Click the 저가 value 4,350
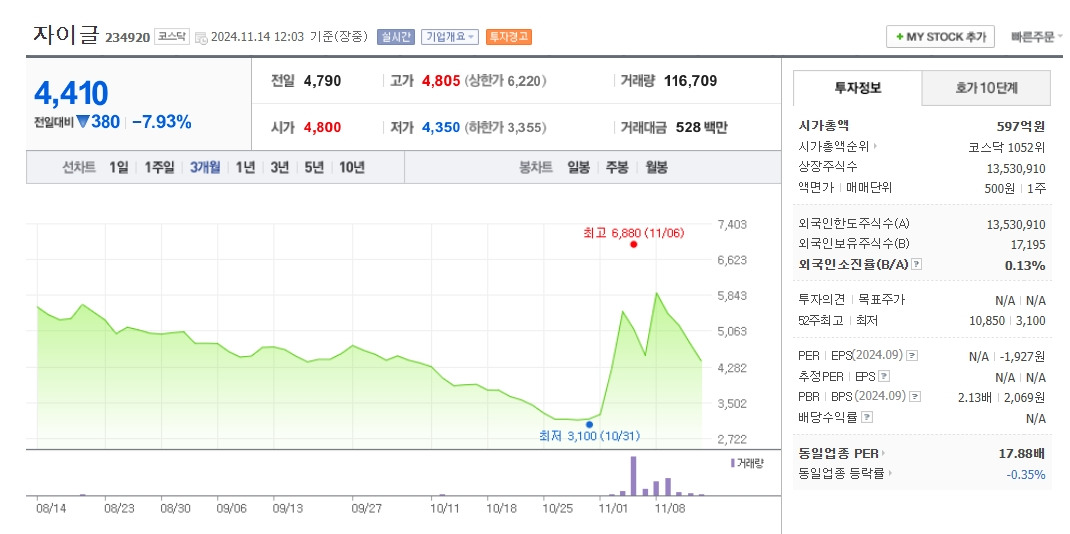 (441, 128)
